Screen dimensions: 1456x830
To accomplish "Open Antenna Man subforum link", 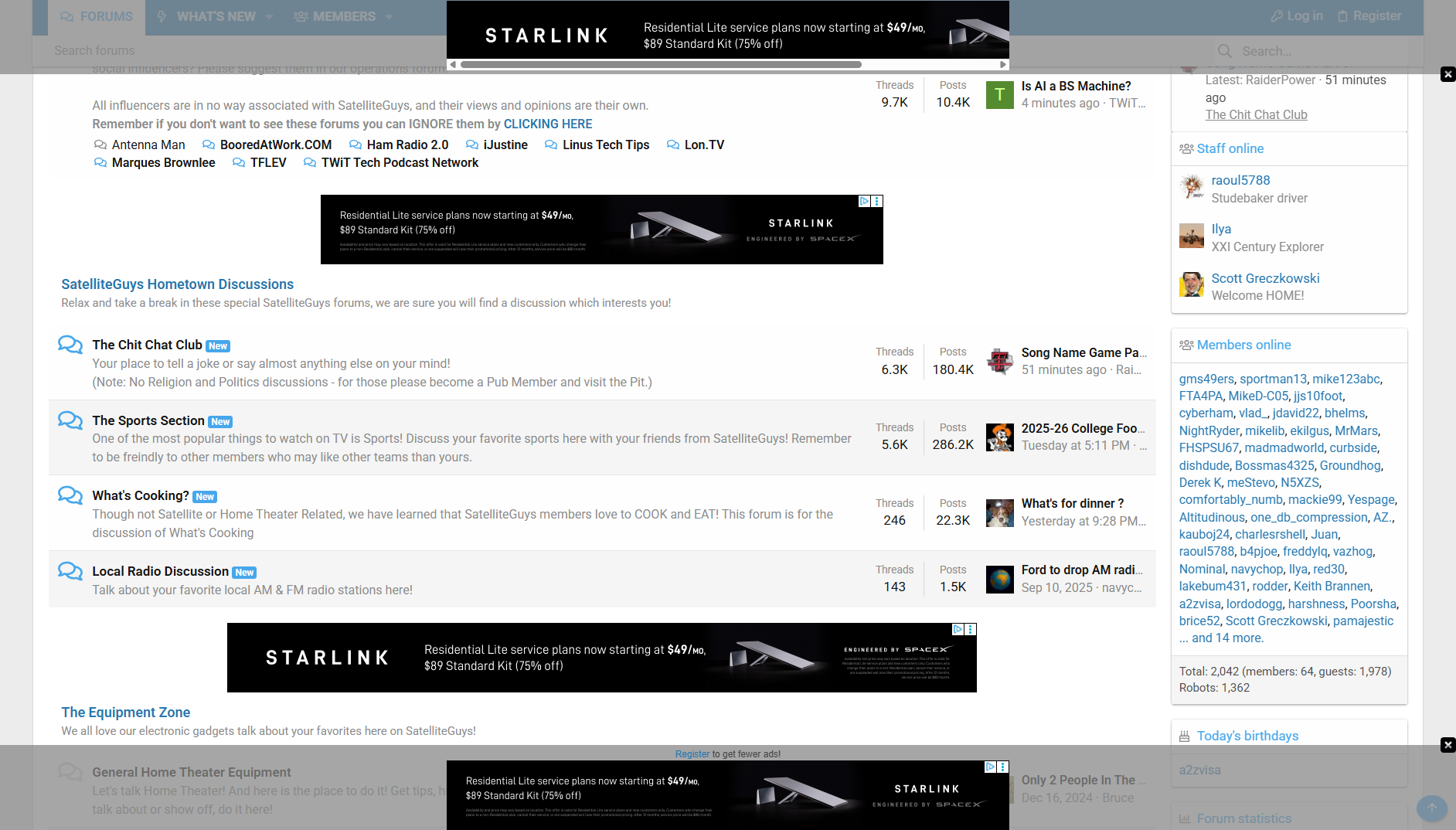I will 148,145.
